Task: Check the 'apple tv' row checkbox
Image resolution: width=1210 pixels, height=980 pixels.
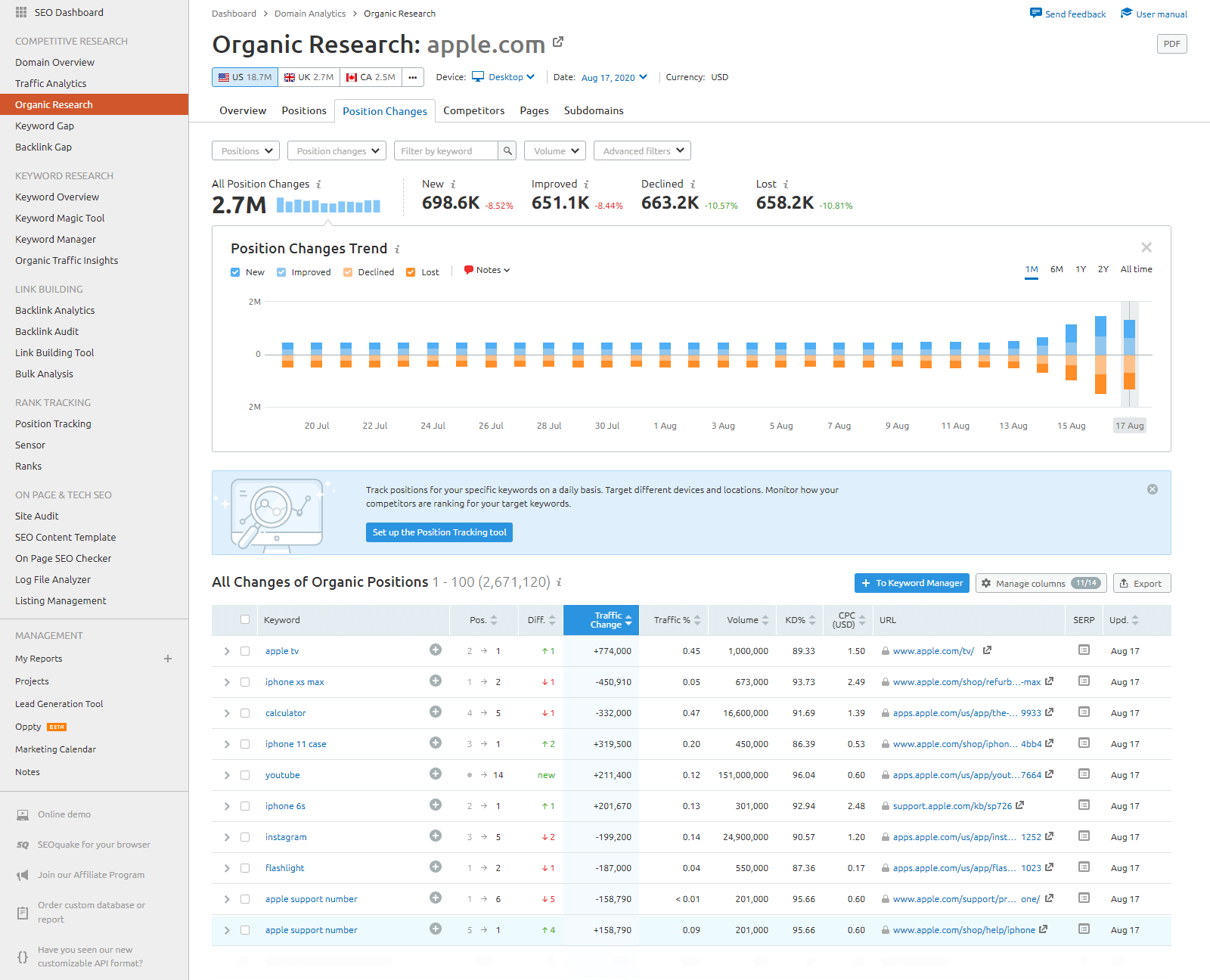Action: 245,651
